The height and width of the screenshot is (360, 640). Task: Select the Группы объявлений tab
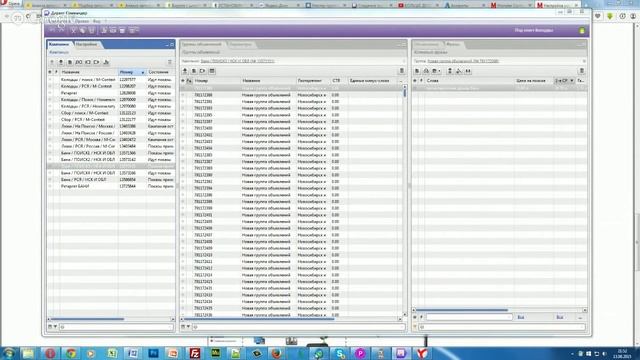click(202, 44)
